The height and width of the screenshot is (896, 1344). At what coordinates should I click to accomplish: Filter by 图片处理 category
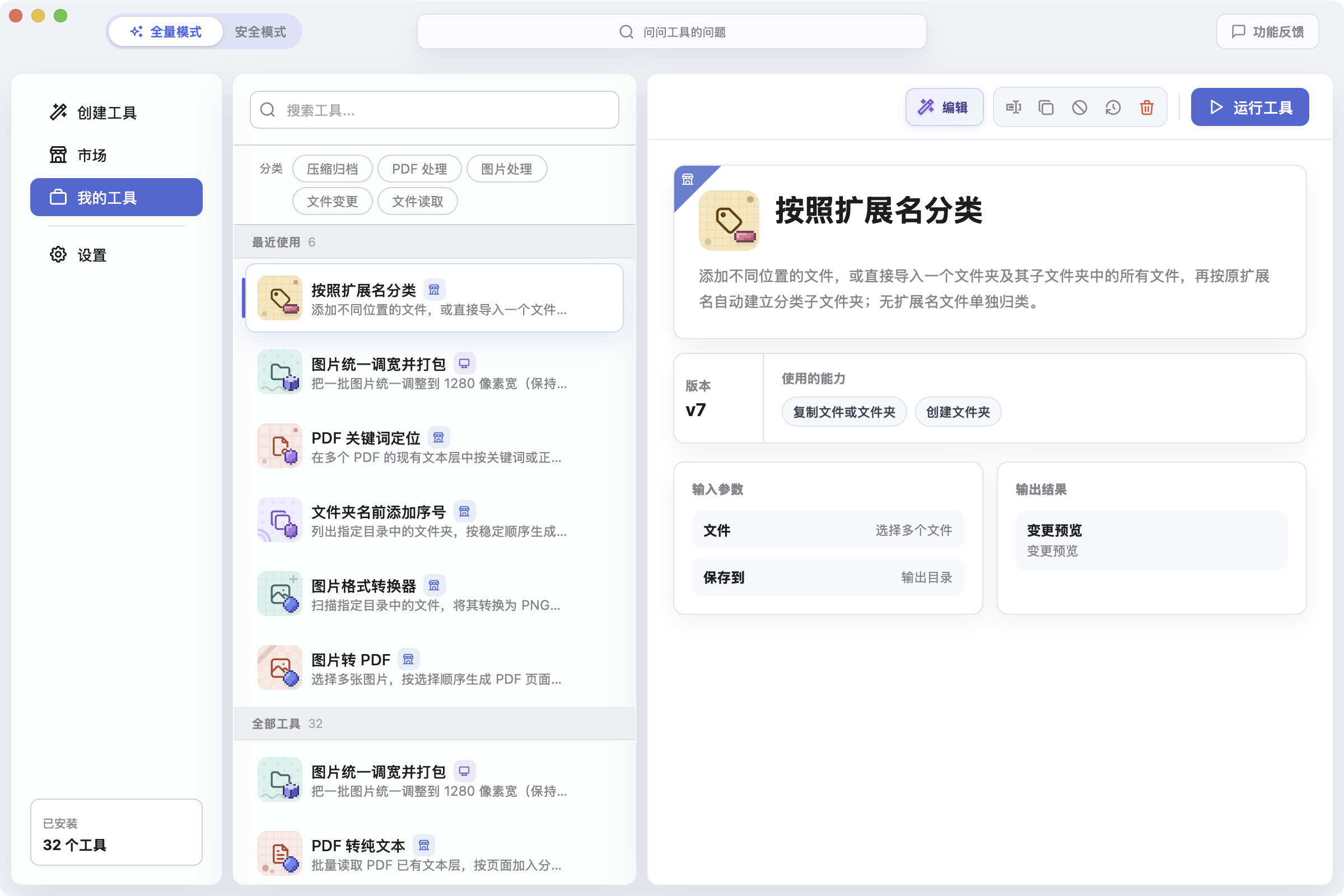coord(507,169)
